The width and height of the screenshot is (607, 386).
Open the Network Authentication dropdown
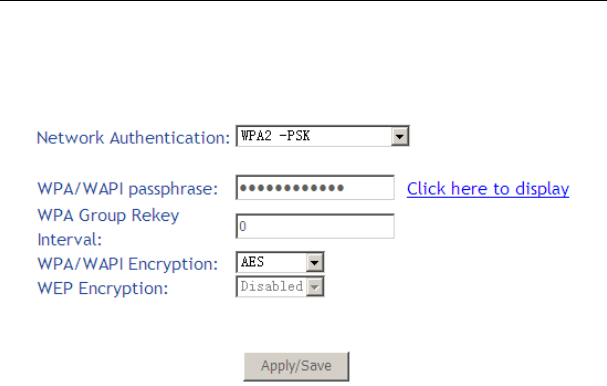point(322,136)
